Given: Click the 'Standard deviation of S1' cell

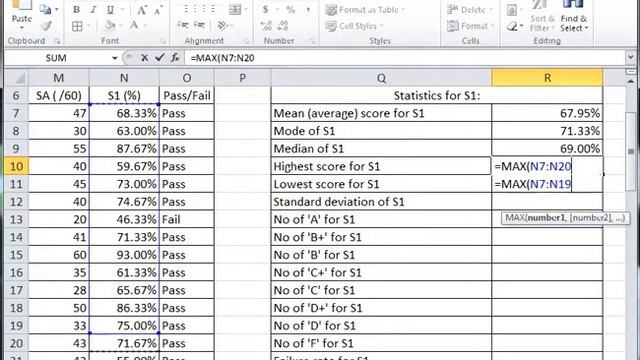Looking at the screenshot, I should click(x=381, y=202).
